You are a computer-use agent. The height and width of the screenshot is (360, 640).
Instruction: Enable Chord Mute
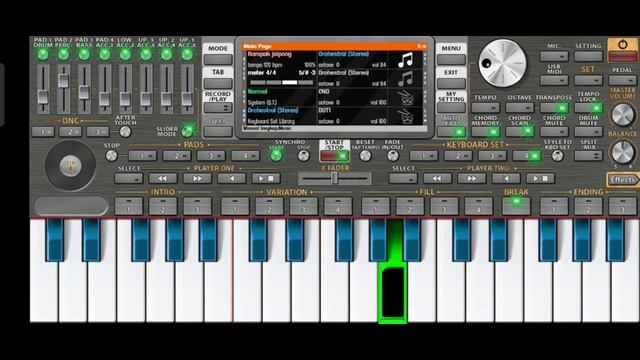click(554, 131)
